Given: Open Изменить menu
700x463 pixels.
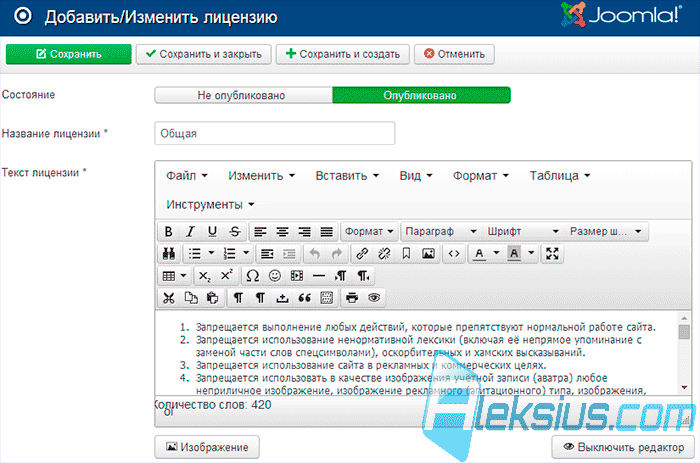Looking at the screenshot, I should [262, 175].
